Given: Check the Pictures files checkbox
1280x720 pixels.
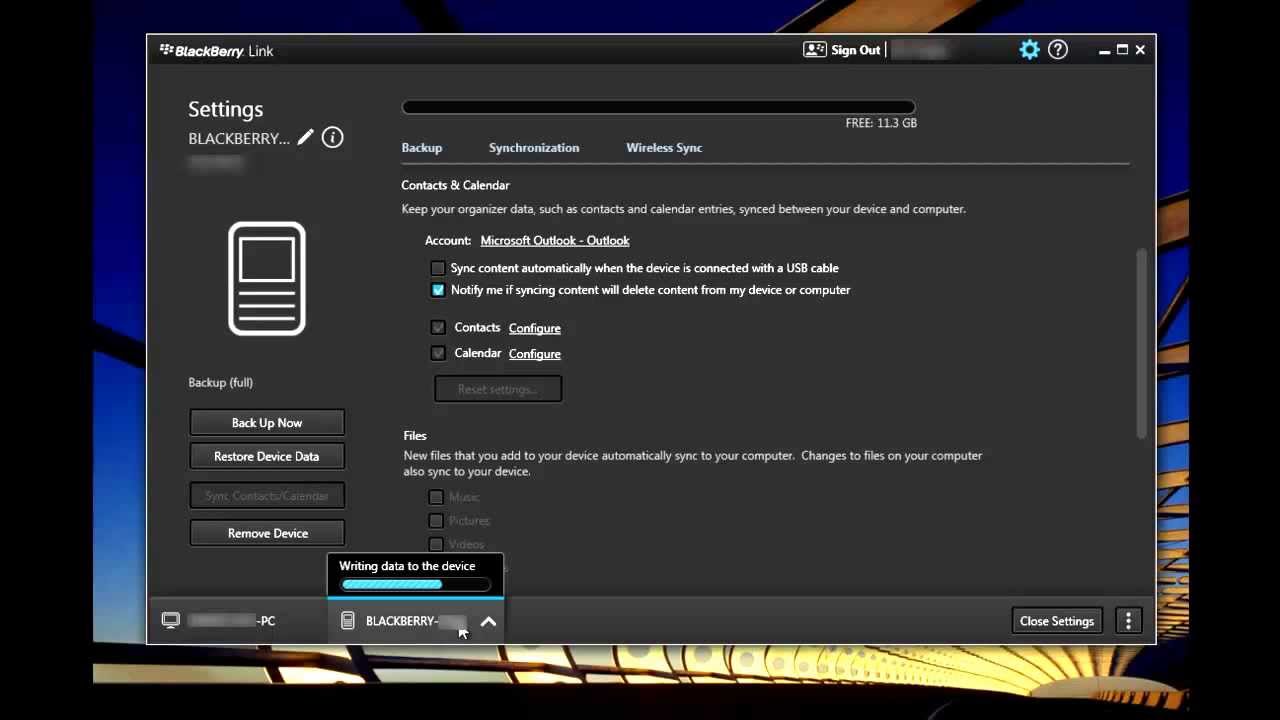Looking at the screenshot, I should (436, 521).
